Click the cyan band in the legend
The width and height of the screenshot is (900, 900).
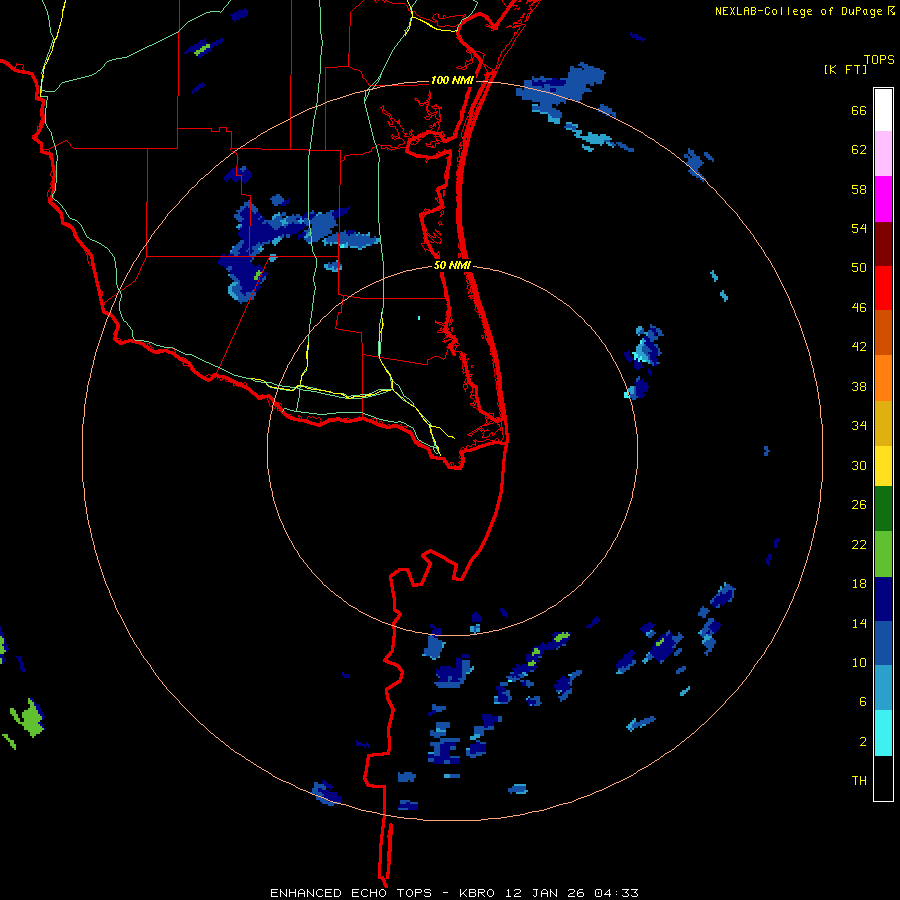[x=883, y=733]
